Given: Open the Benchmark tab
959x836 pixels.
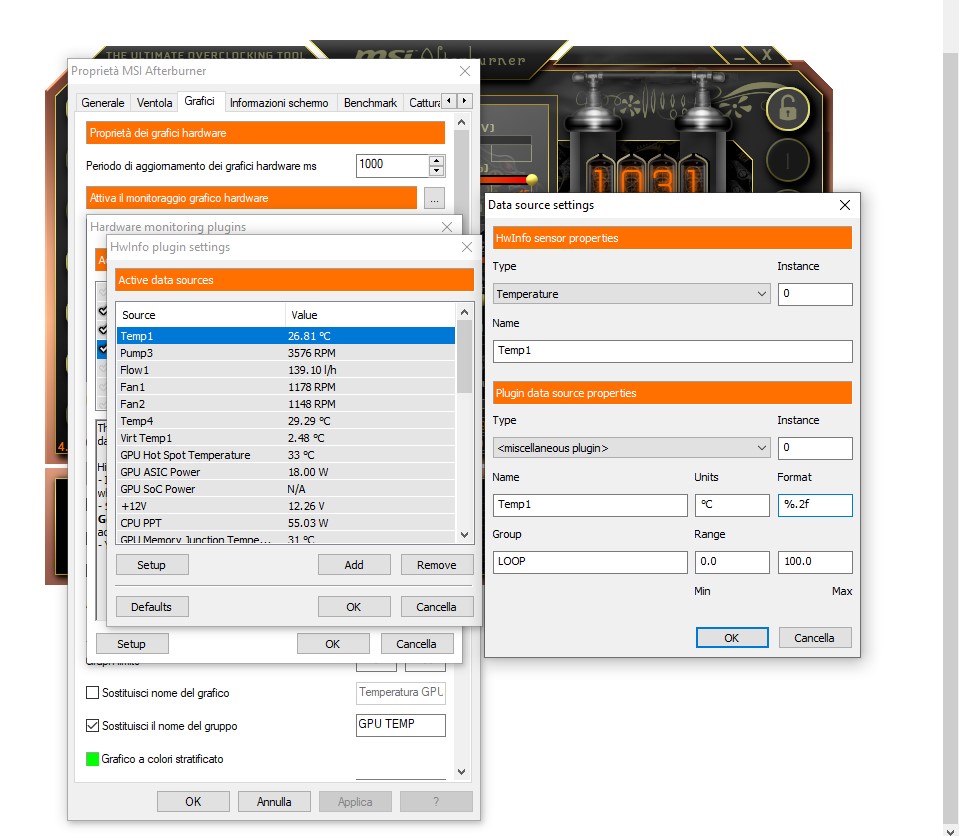Looking at the screenshot, I should pyautogui.click(x=370, y=103).
